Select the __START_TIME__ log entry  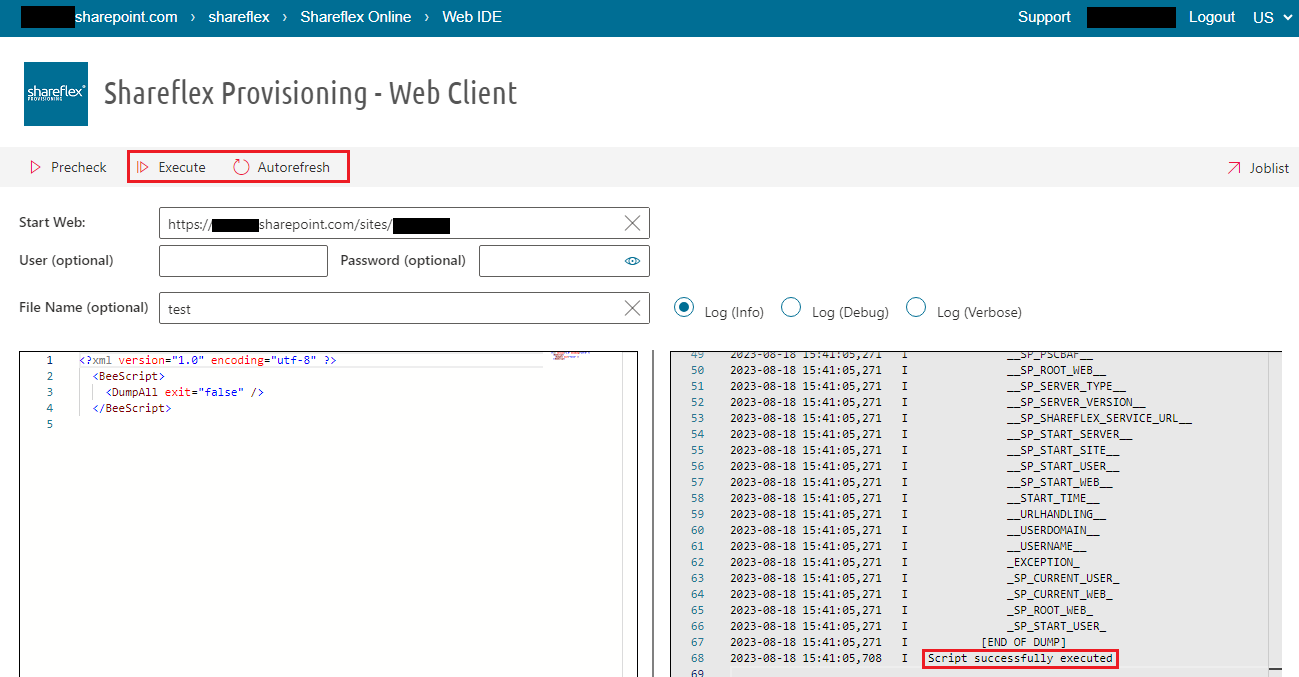(x=1053, y=498)
